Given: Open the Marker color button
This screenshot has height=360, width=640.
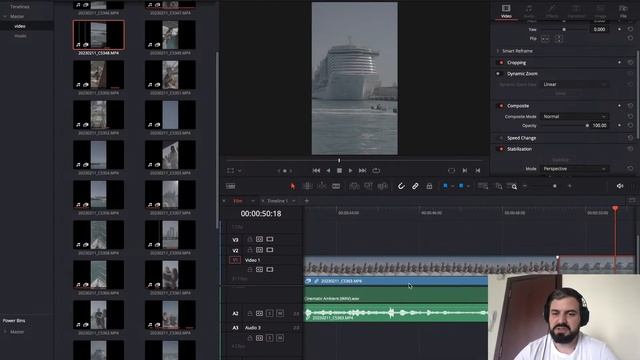Looking at the screenshot, I should (x=461, y=186).
